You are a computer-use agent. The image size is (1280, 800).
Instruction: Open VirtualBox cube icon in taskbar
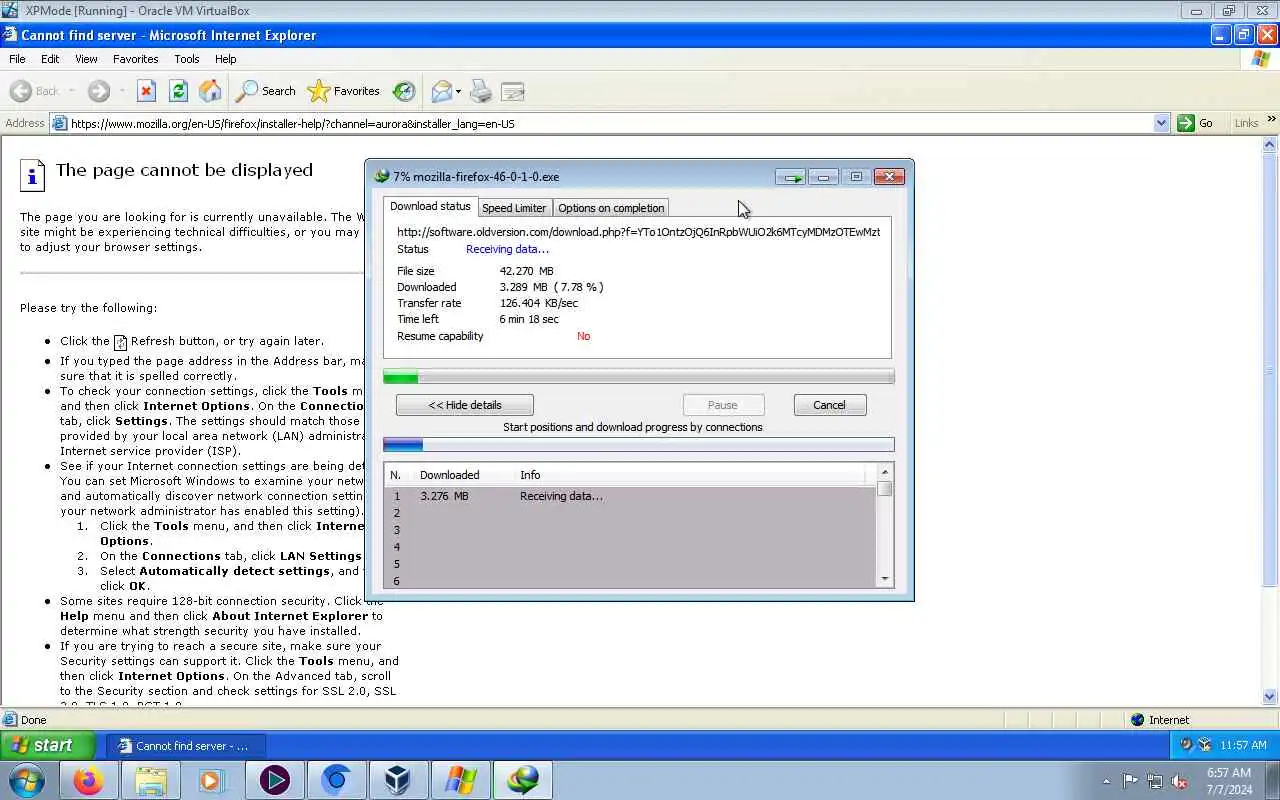[398, 780]
